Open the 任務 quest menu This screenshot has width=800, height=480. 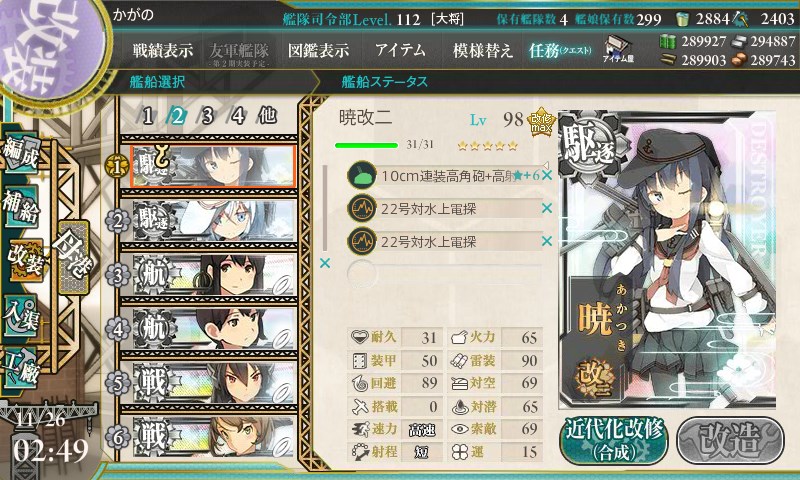[560, 50]
